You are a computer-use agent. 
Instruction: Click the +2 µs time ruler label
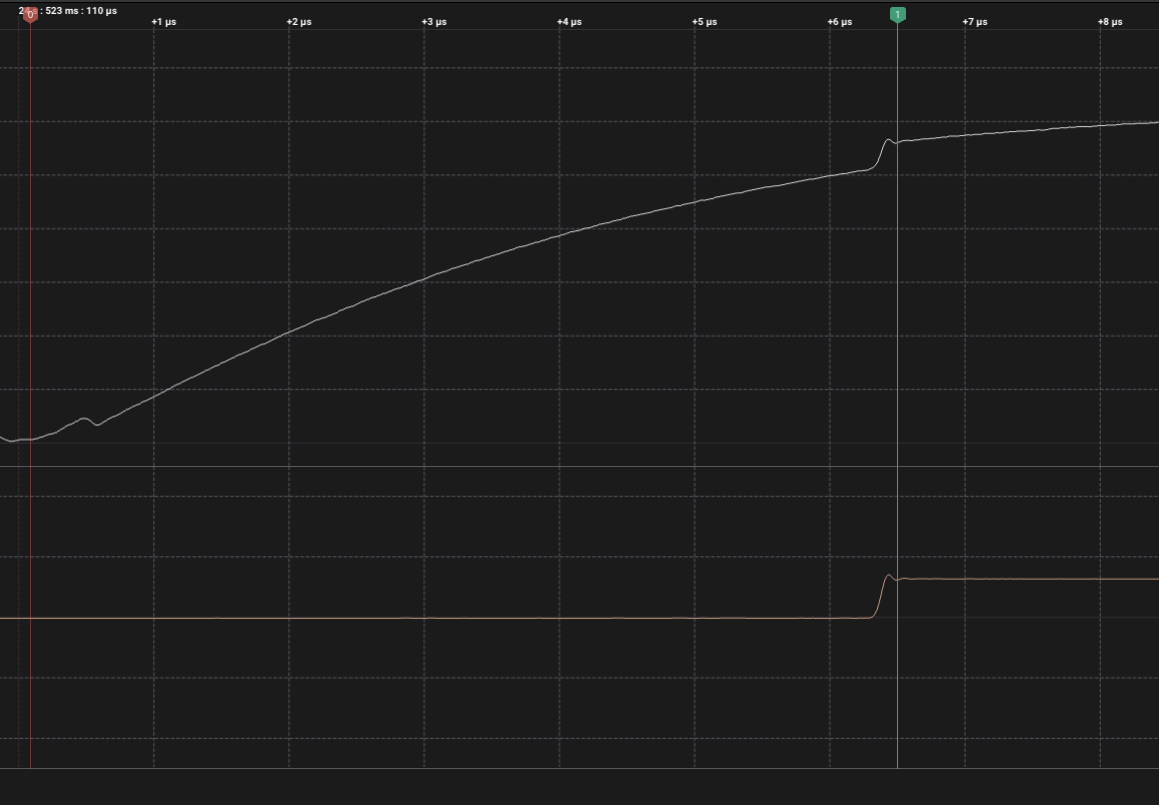pos(299,22)
